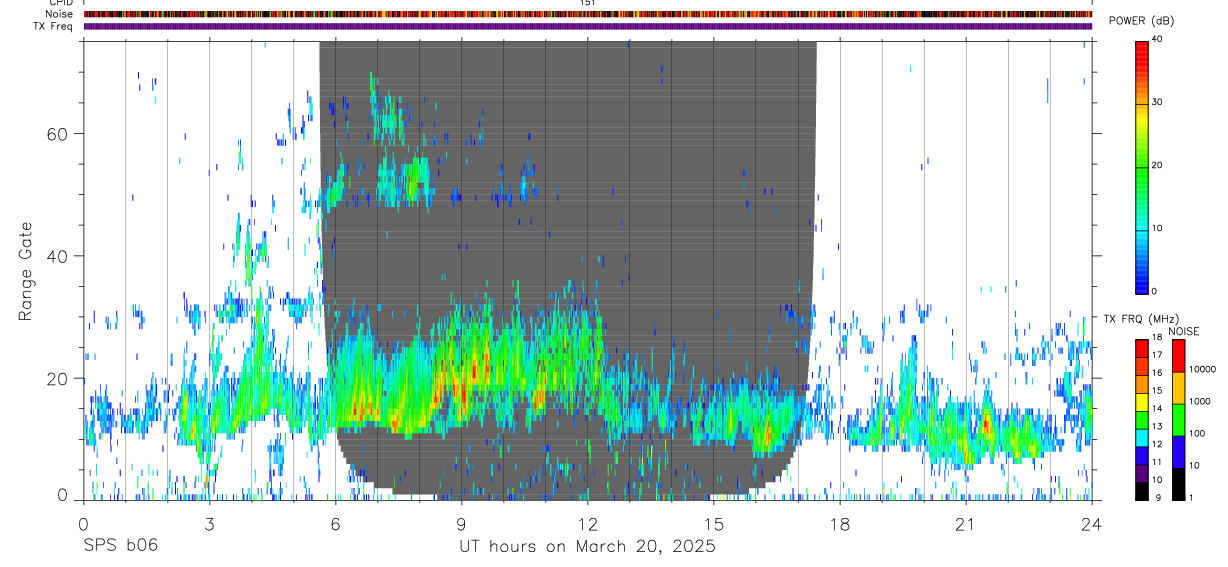Click the purple TX Freq bar above the plot

[x=588, y=26]
